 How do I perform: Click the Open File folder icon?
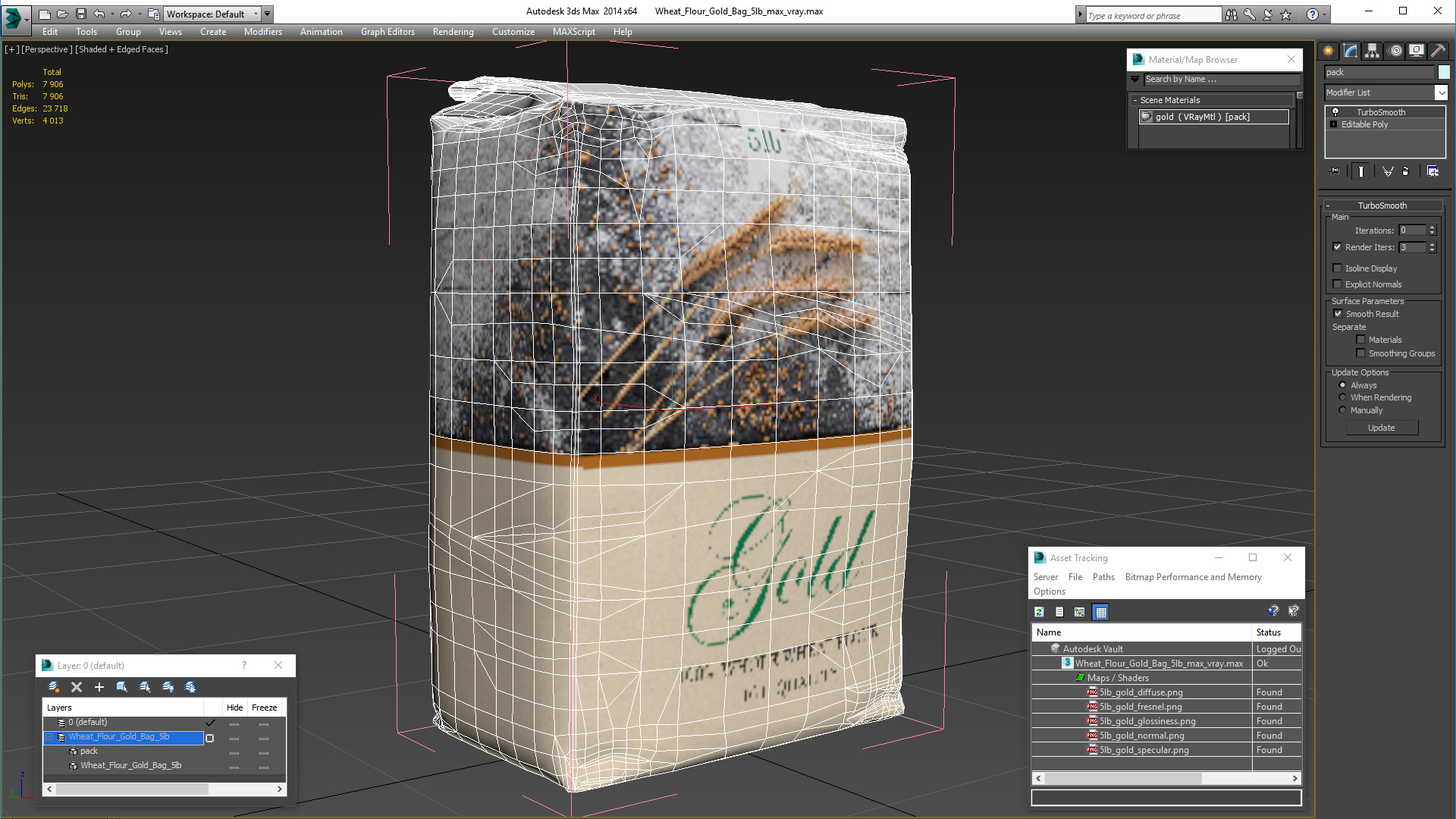[x=63, y=14]
